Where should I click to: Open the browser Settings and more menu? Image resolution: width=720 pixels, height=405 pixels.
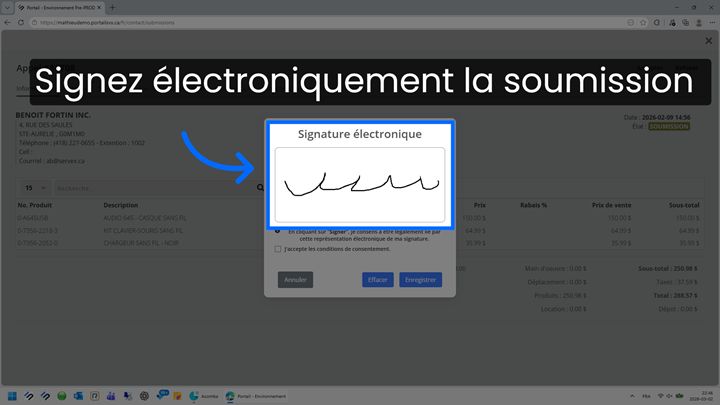coord(712,22)
